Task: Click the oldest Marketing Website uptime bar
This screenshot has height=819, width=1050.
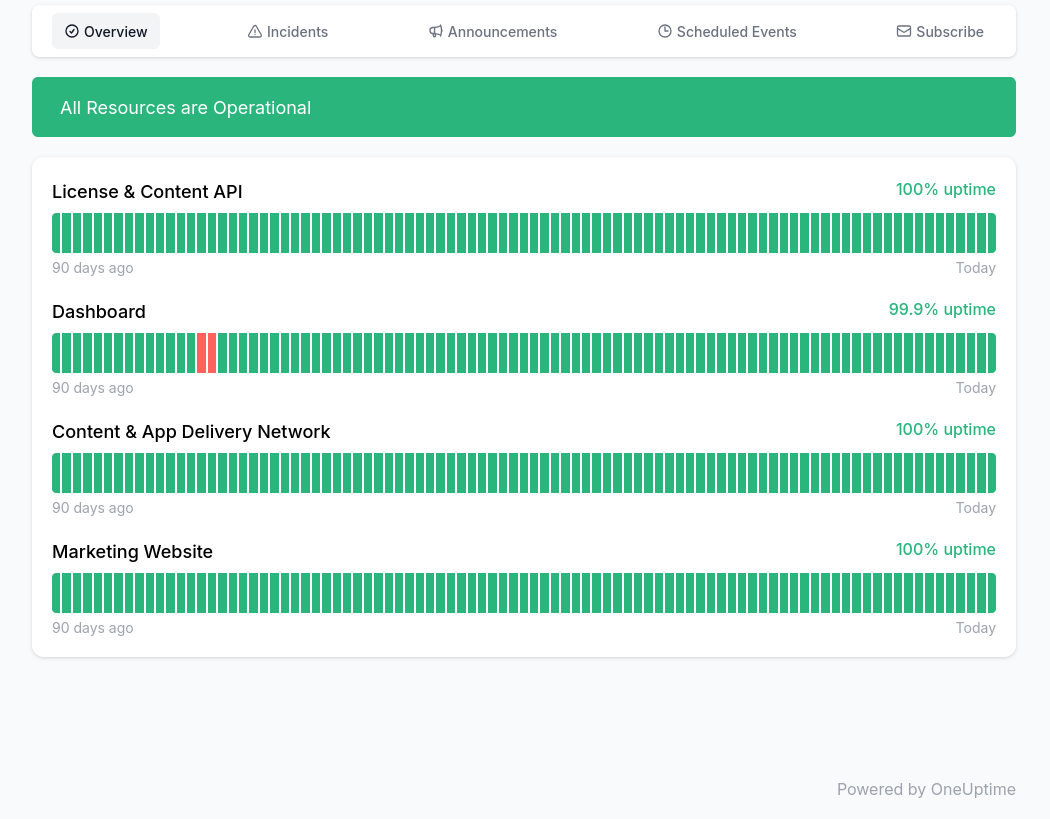Action: [x=57, y=593]
